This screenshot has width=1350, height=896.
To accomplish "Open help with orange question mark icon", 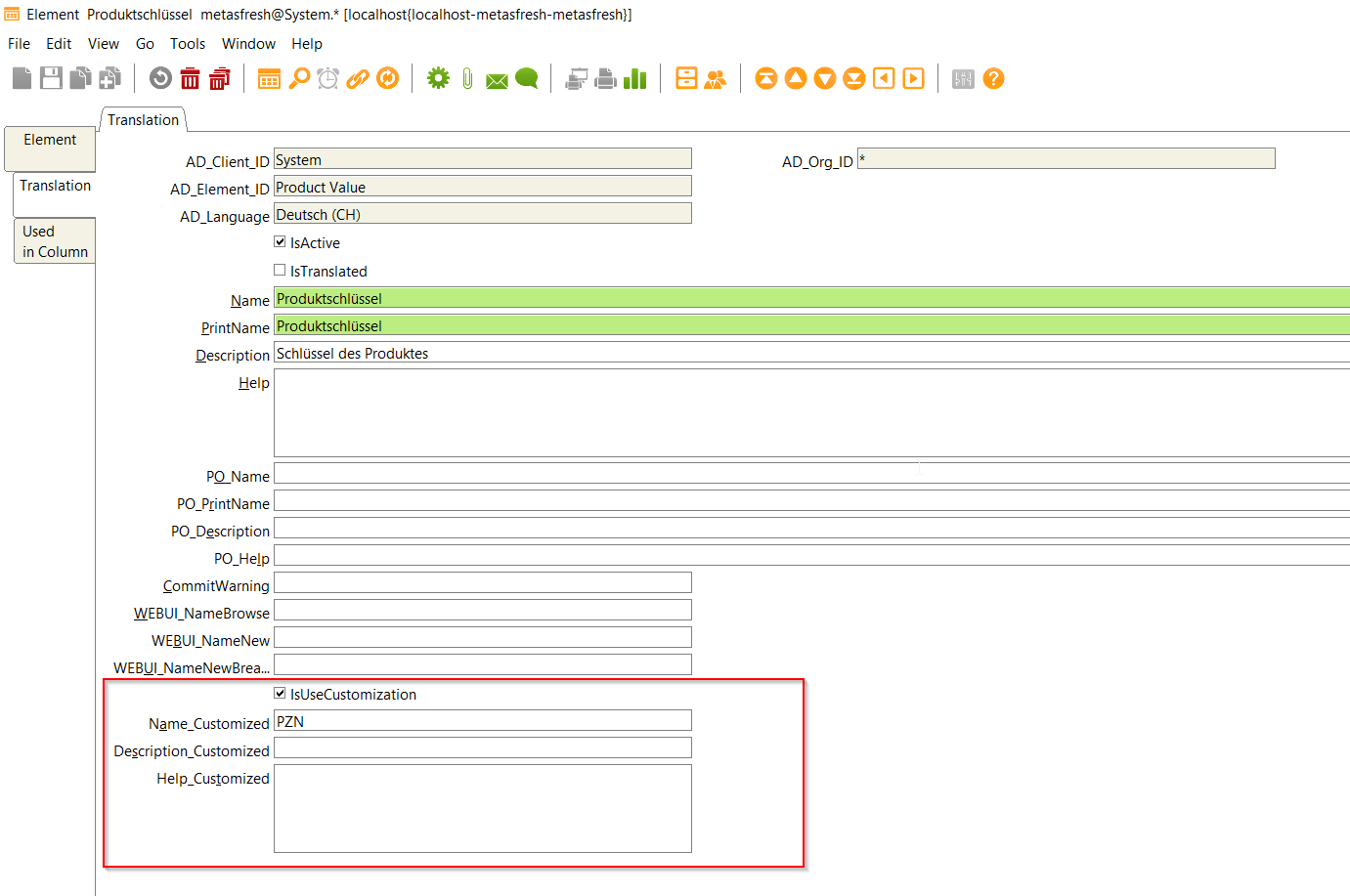I will coord(993,78).
